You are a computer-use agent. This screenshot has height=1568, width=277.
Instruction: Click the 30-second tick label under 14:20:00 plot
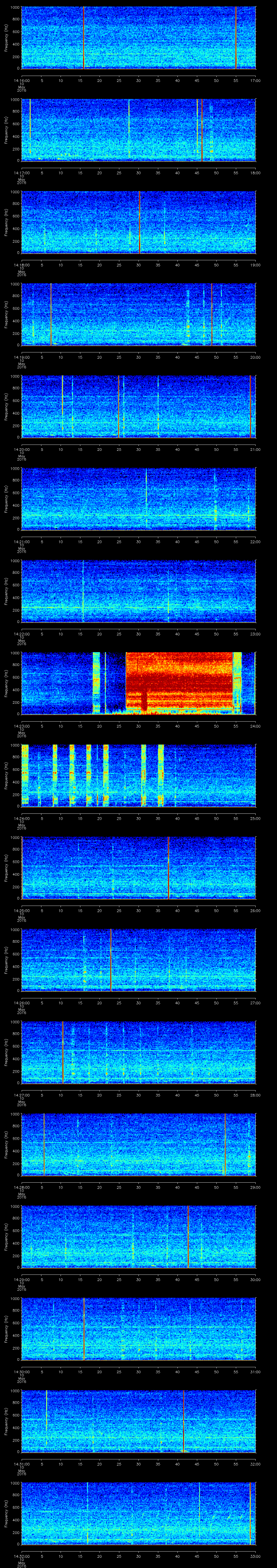click(x=139, y=449)
